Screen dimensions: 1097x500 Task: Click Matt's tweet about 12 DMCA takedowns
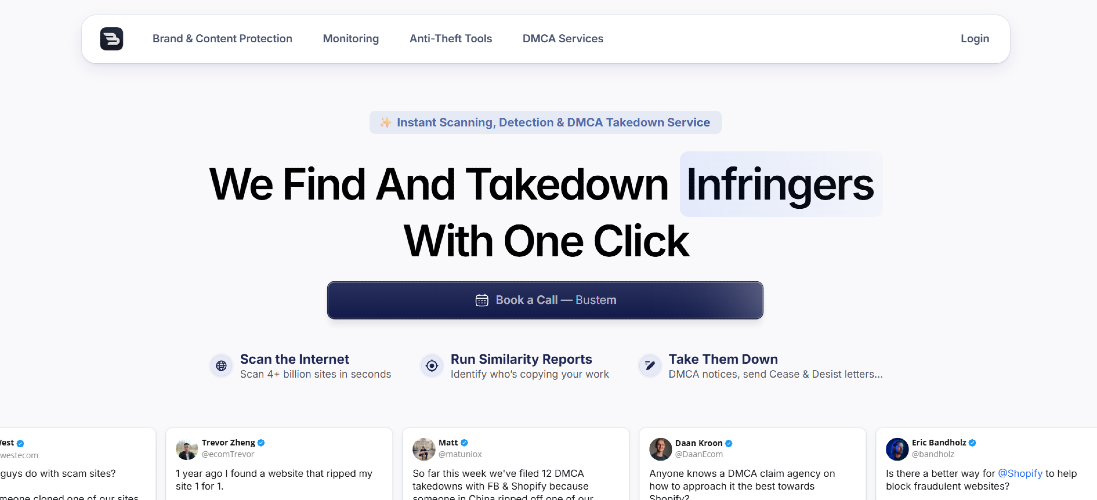click(x=501, y=485)
